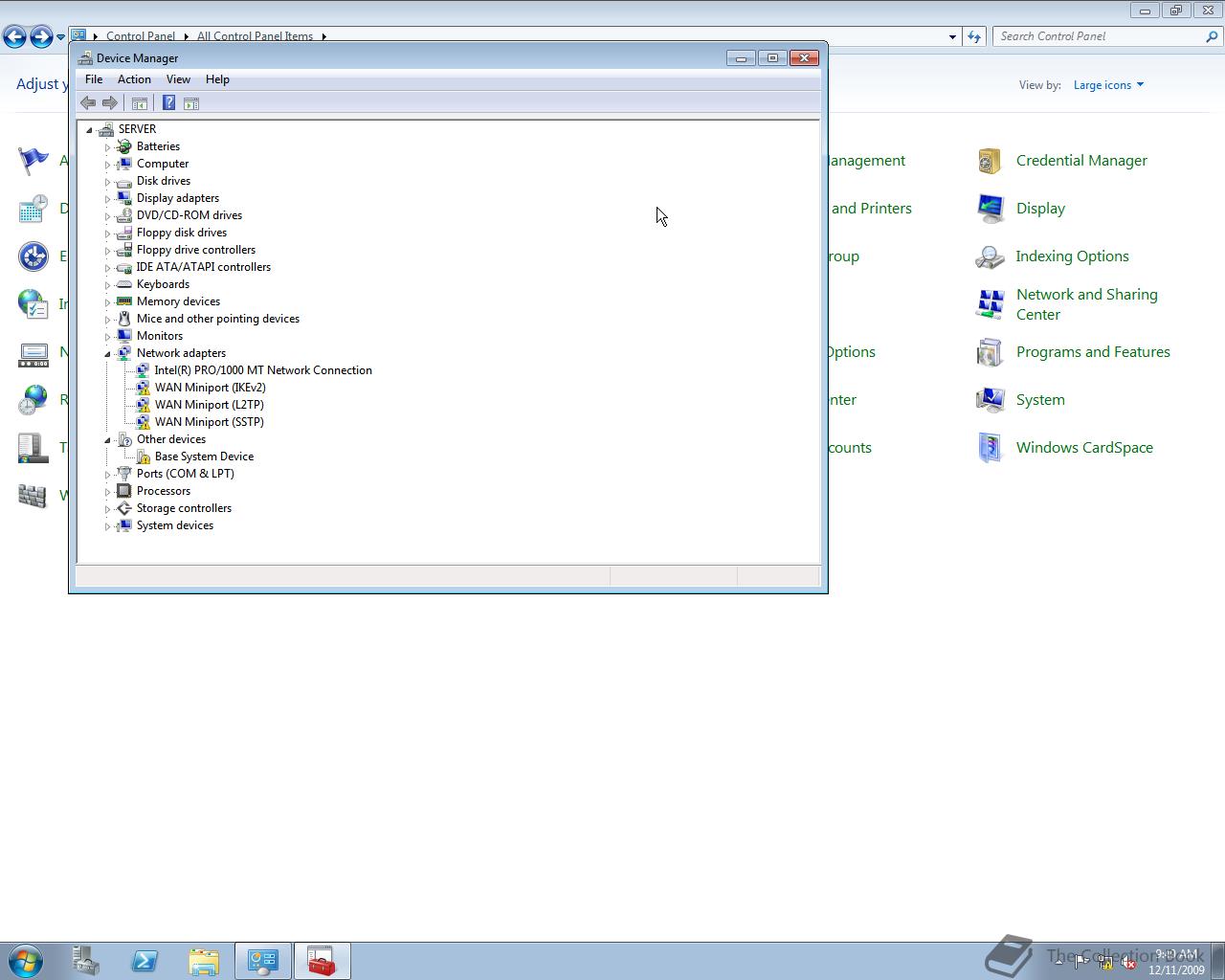Expand the Floppy drive controllers category
The height and width of the screenshot is (980, 1225).
[107, 250]
